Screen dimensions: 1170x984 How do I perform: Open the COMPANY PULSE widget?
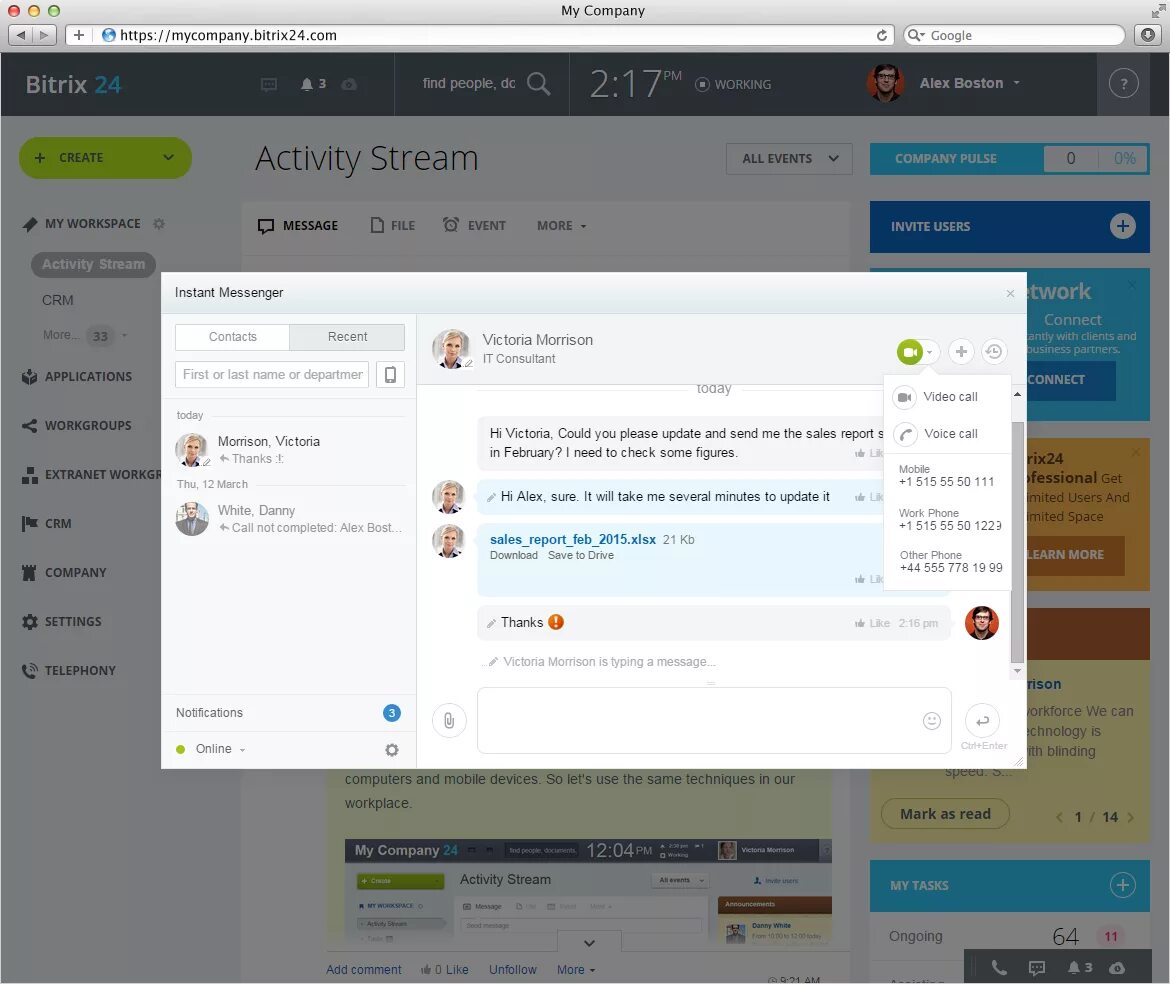[x=1009, y=159]
